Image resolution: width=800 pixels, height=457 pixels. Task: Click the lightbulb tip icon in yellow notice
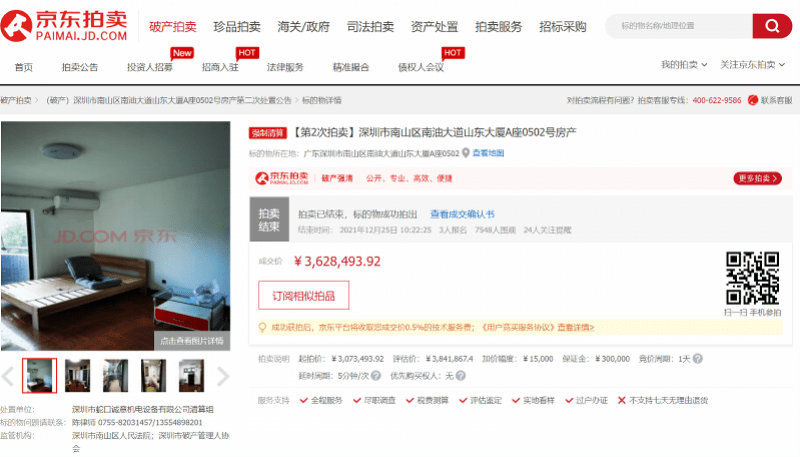click(262, 327)
